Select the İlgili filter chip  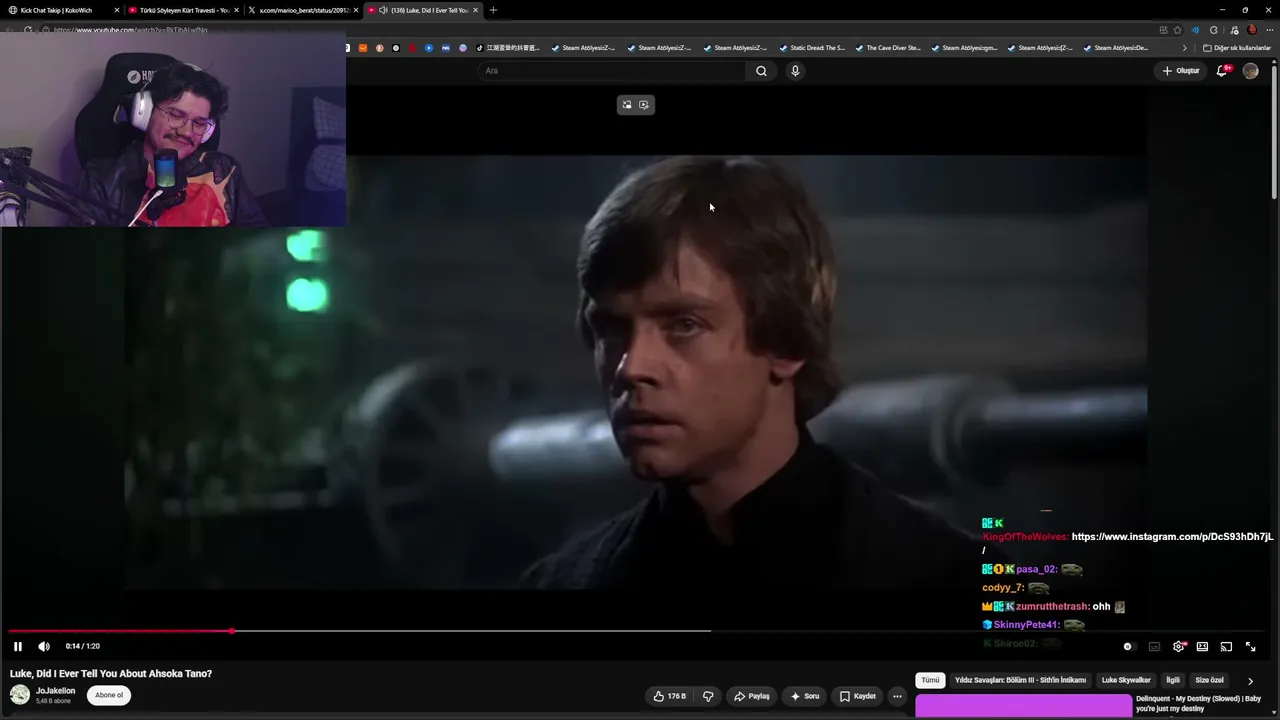coord(1173,680)
